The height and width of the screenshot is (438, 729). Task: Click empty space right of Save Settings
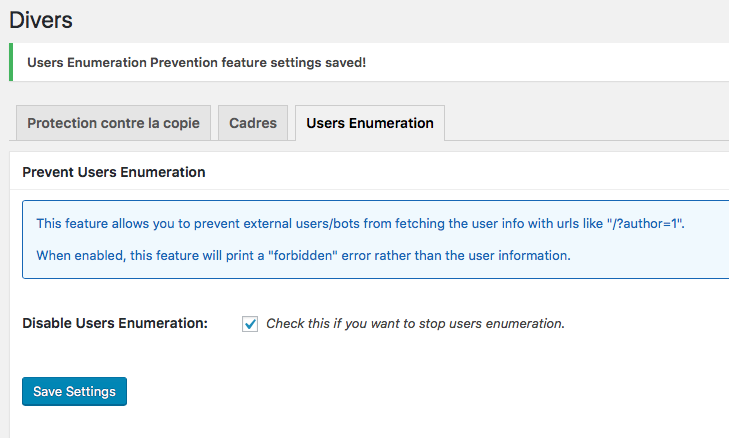[x=372, y=392]
